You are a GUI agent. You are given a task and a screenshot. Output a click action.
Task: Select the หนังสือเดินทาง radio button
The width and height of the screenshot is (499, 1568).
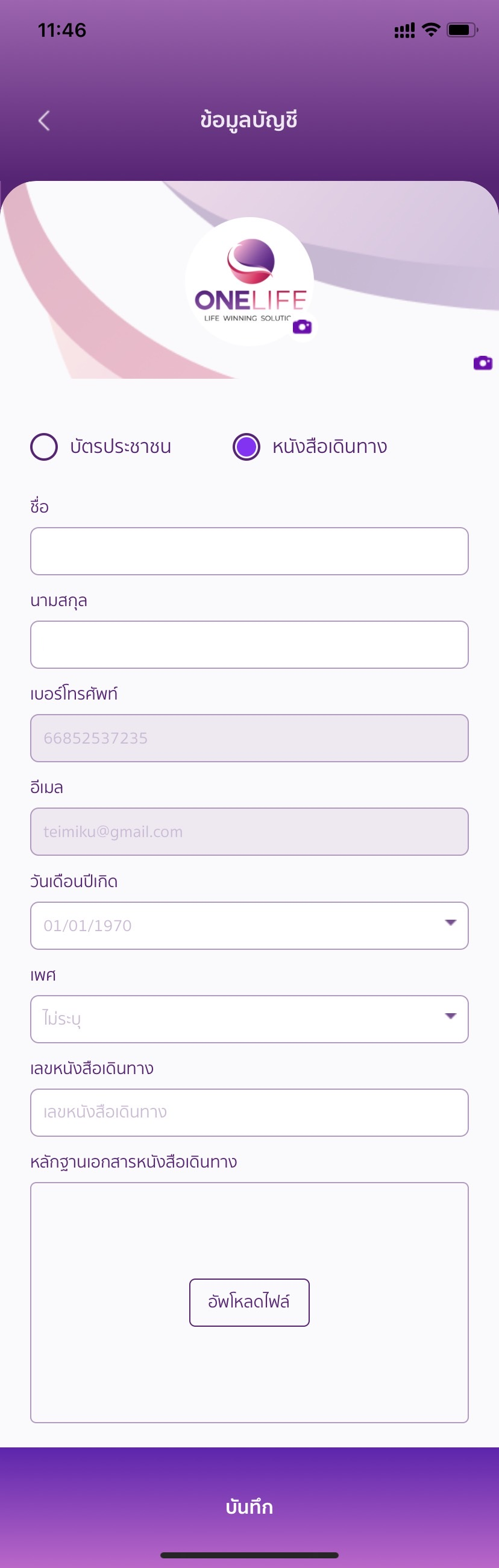point(246,447)
